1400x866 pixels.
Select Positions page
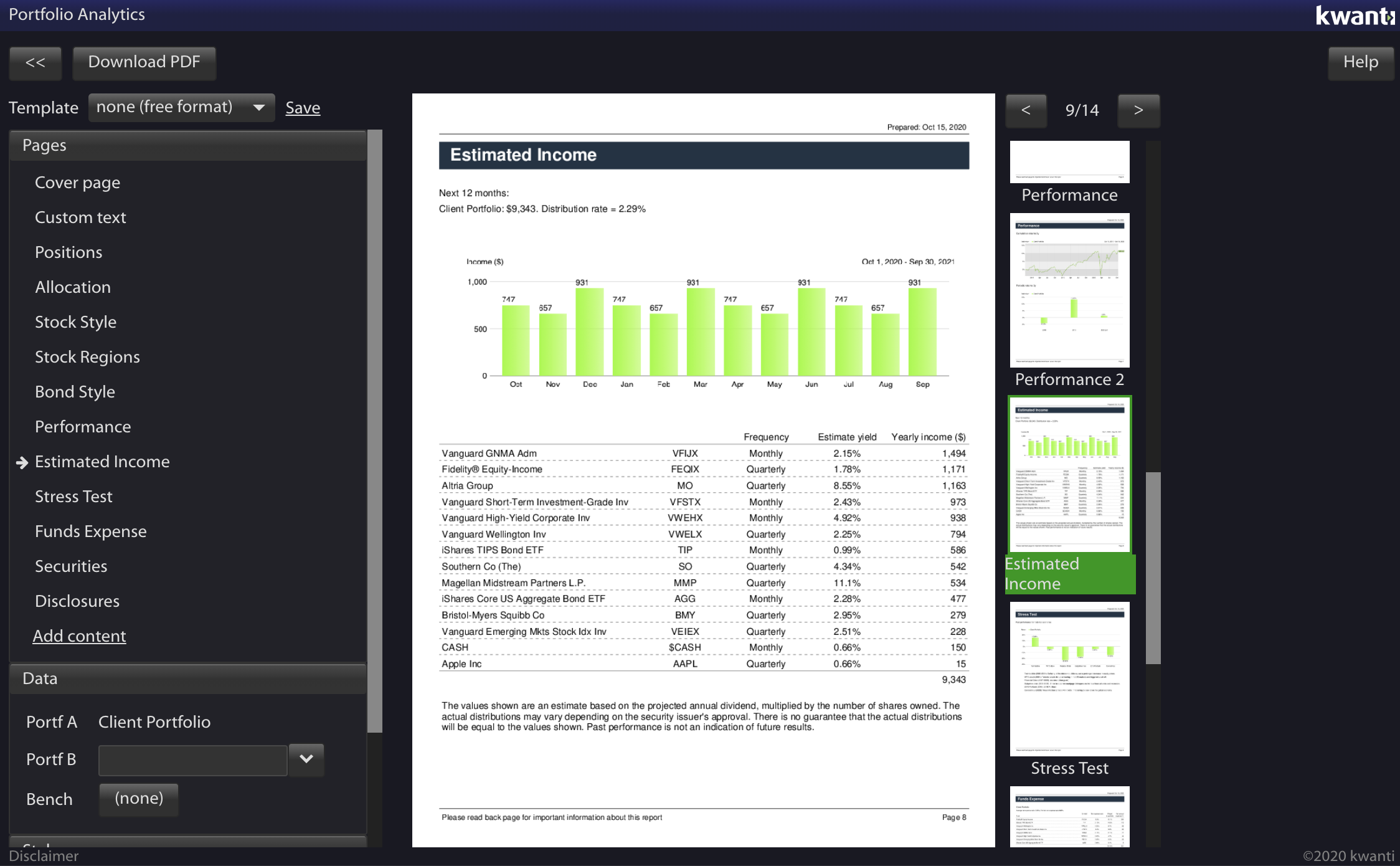69,252
